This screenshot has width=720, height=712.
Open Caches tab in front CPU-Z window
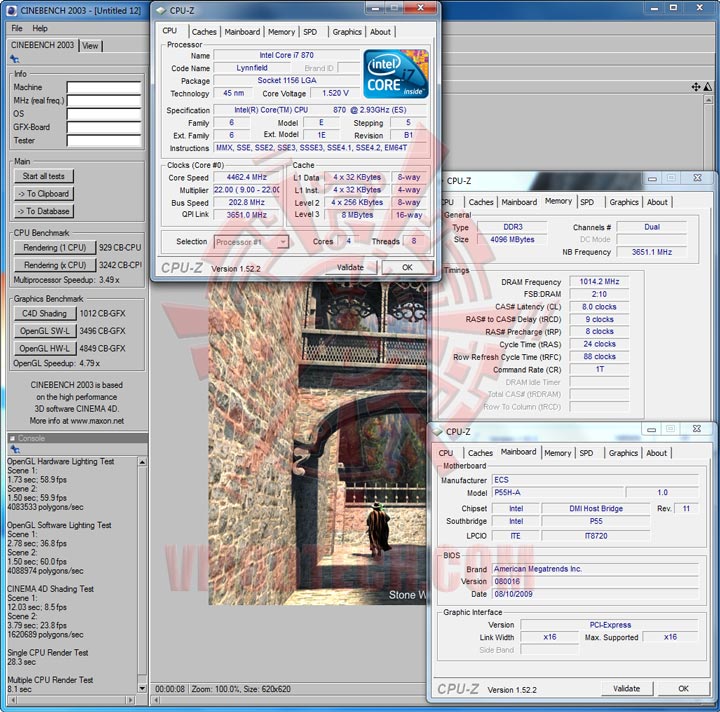pyautogui.click(x=204, y=32)
